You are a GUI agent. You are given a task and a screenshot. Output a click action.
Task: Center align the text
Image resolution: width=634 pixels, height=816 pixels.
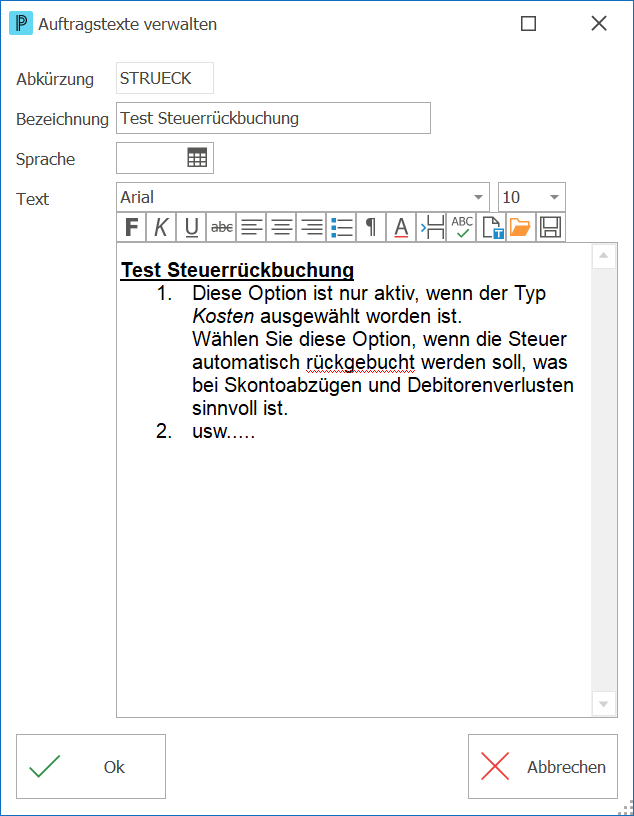point(282,227)
